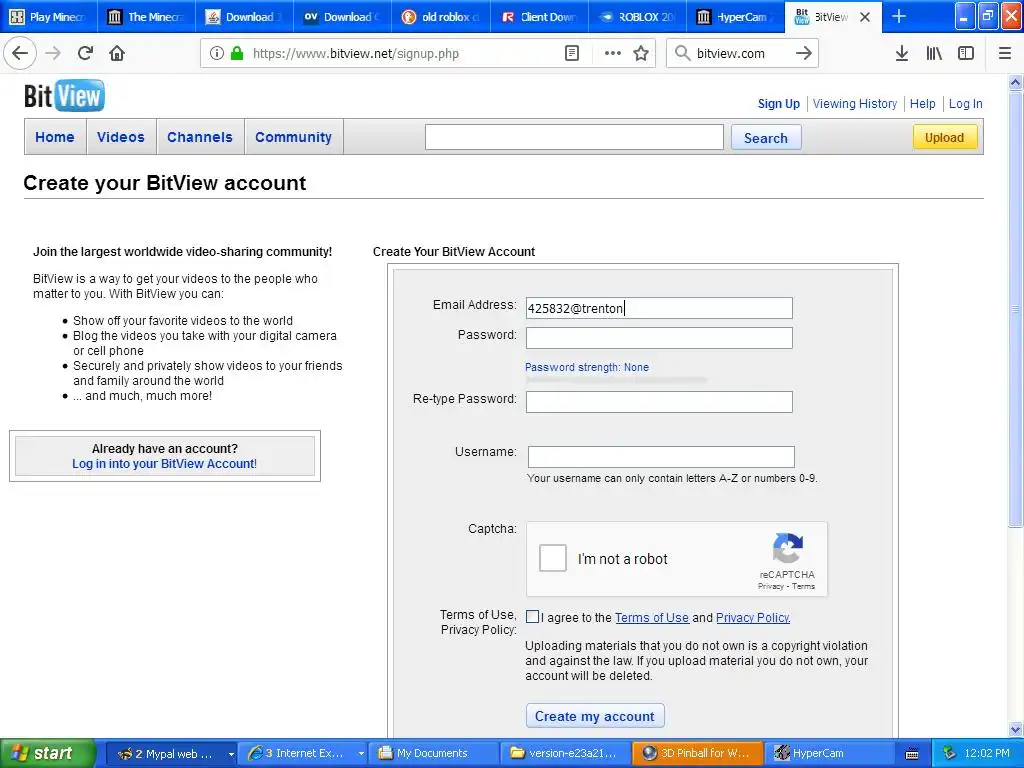Click the scrollbar up arrow
The image size is (1024, 768).
point(1015,83)
